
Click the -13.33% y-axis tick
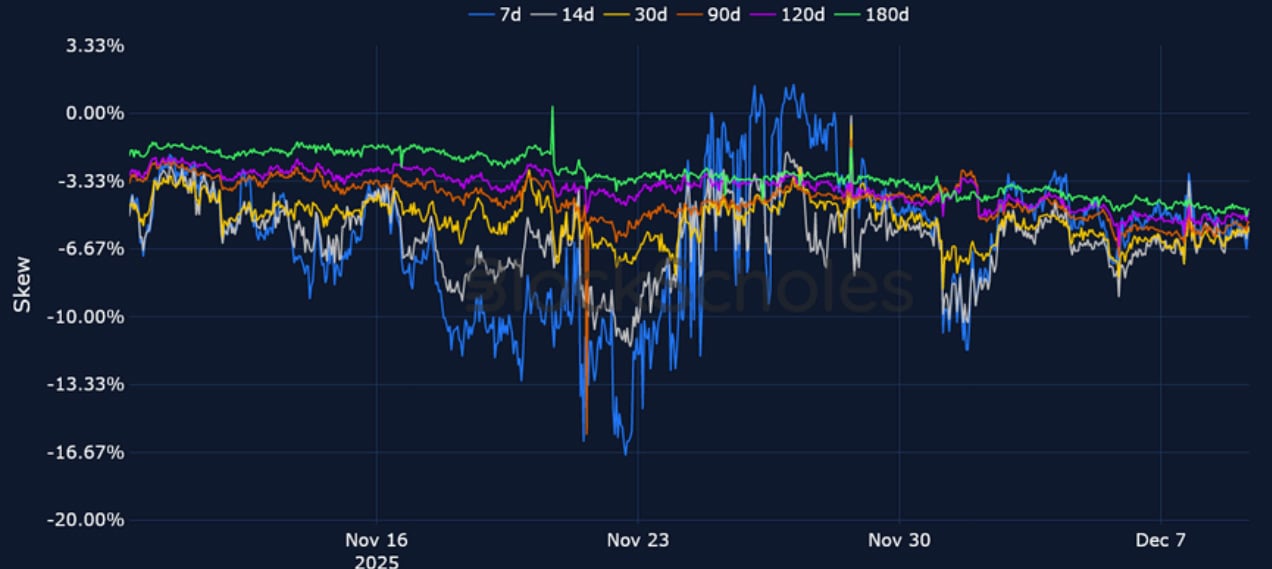[x=90, y=385]
